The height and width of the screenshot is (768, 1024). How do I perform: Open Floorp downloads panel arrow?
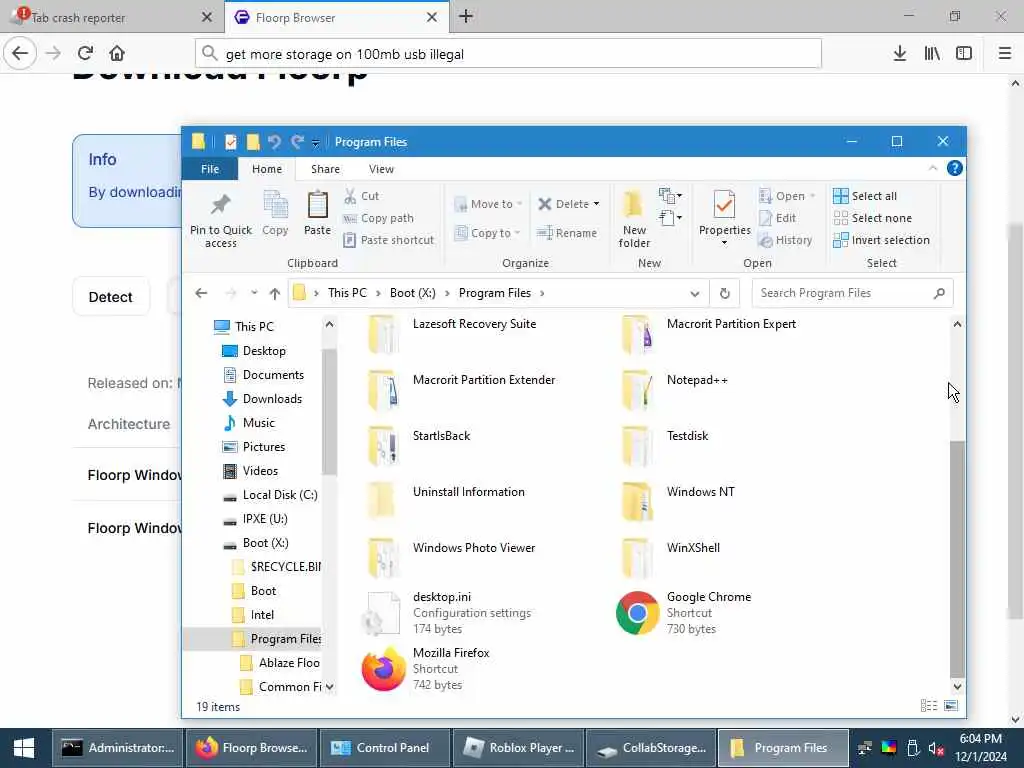point(899,53)
